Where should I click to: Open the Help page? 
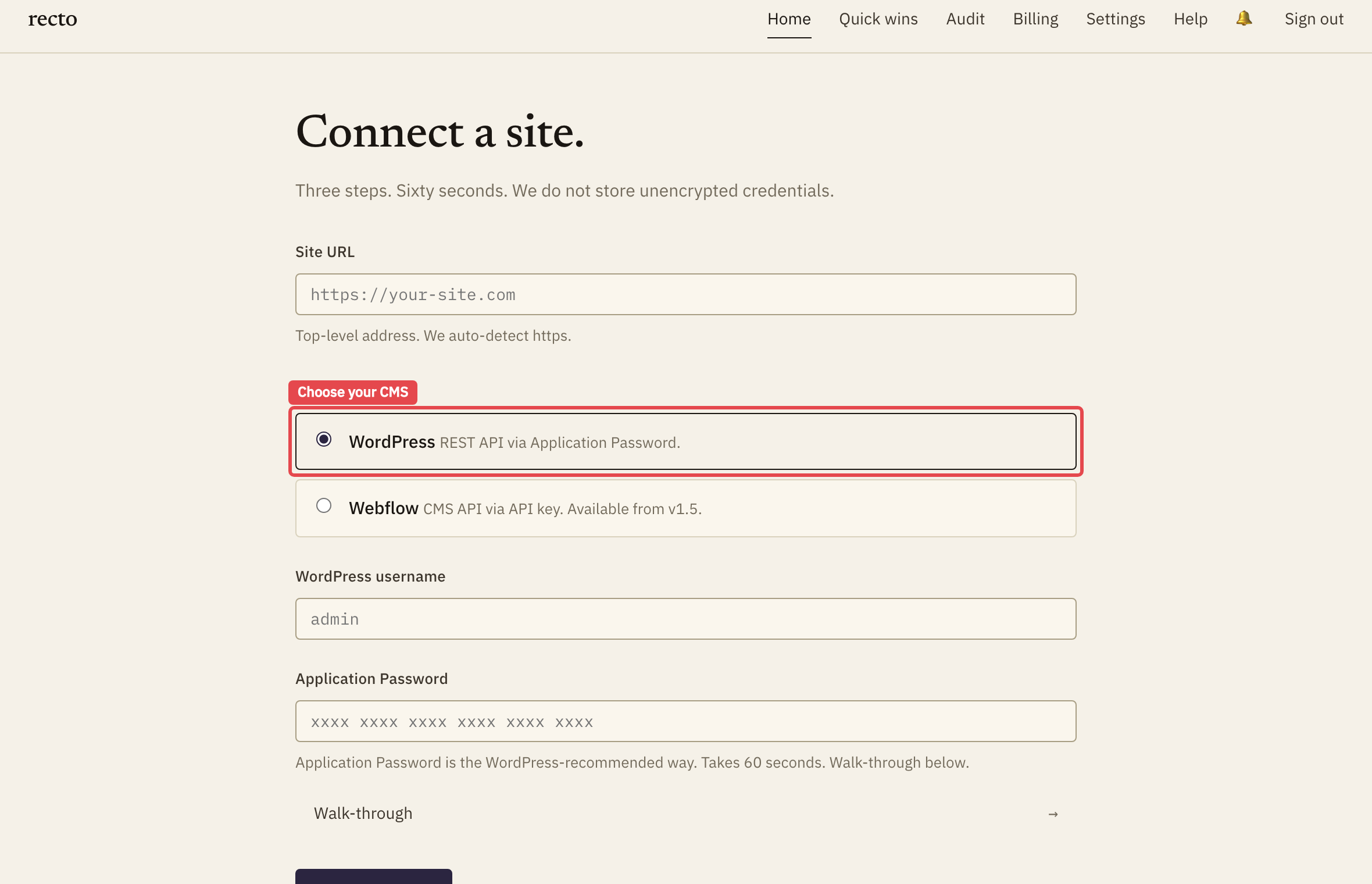[1190, 19]
